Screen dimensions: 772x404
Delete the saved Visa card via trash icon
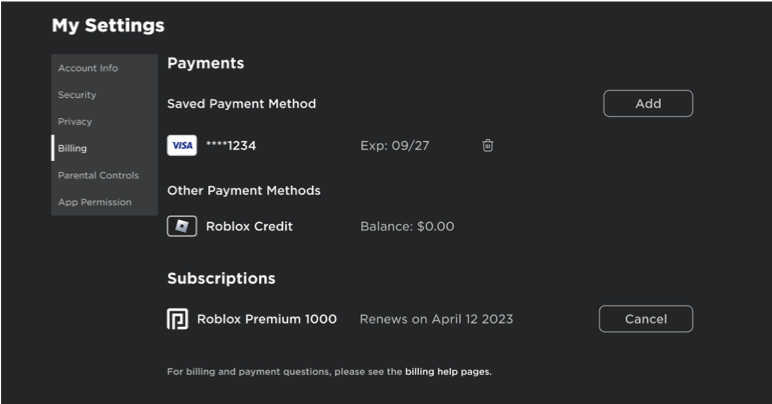point(488,145)
